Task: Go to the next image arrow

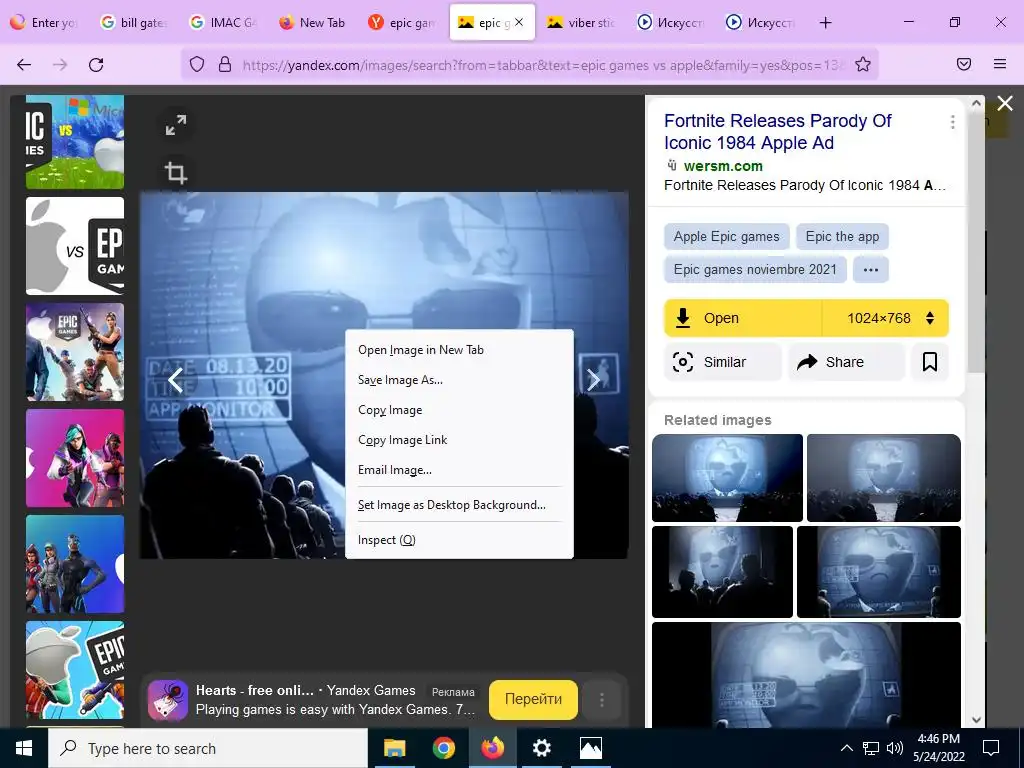Action: click(x=593, y=379)
